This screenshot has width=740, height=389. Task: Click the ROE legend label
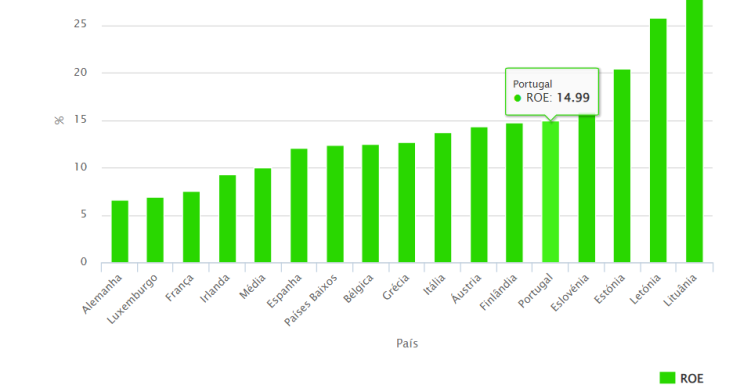click(691, 378)
